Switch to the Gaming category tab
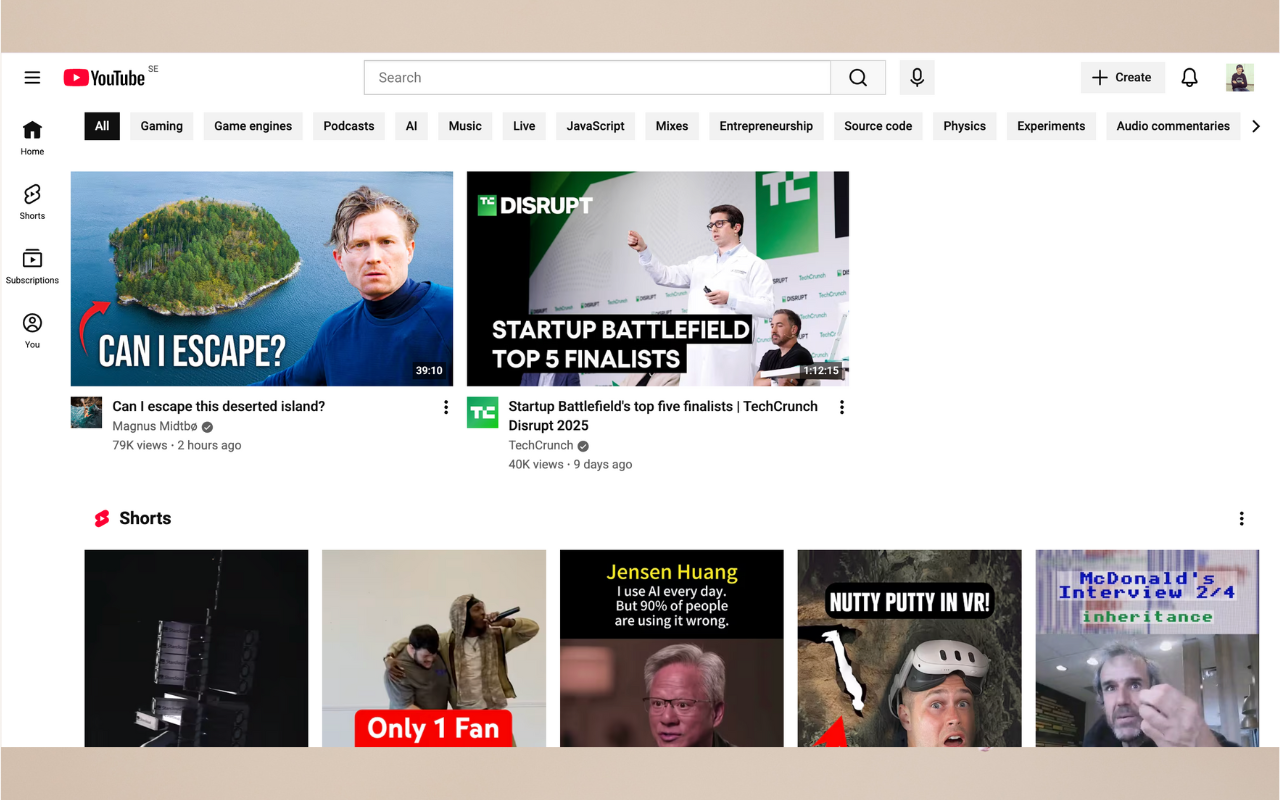This screenshot has height=800, width=1280. (x=161, y=126)
